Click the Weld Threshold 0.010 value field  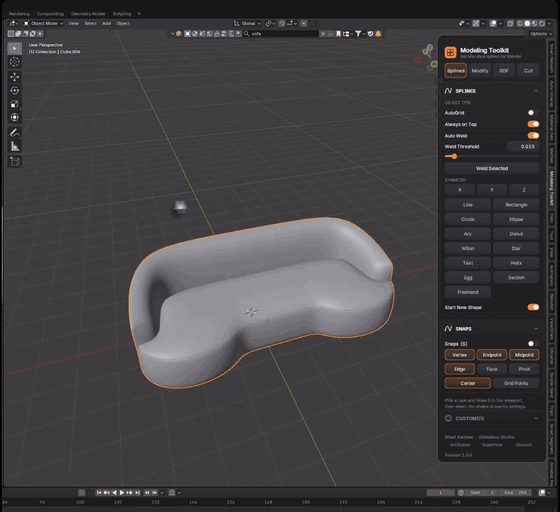pyautogui.click(x=523, y=146)
